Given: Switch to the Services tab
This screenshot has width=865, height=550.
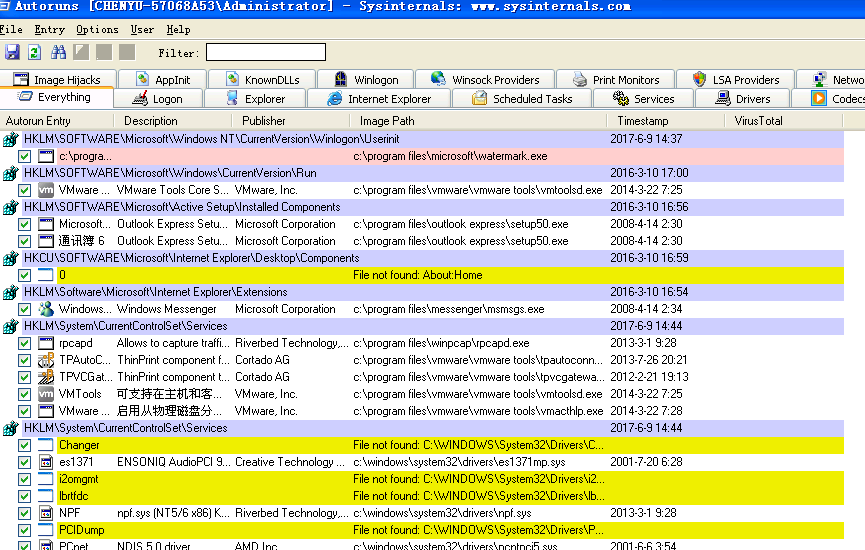Looking at the screenshot, I should (x=644, y=99).
